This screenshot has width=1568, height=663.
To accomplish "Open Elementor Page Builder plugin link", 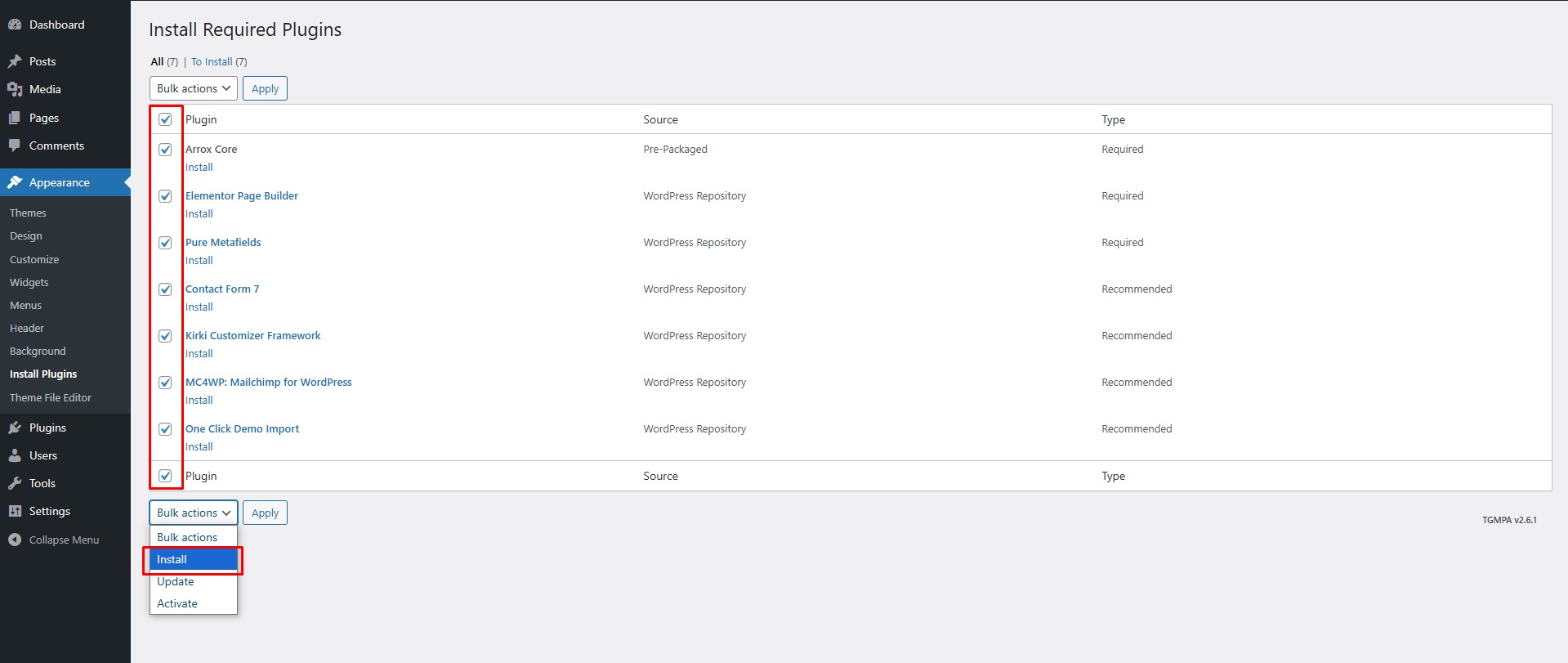I will point(242,195).
